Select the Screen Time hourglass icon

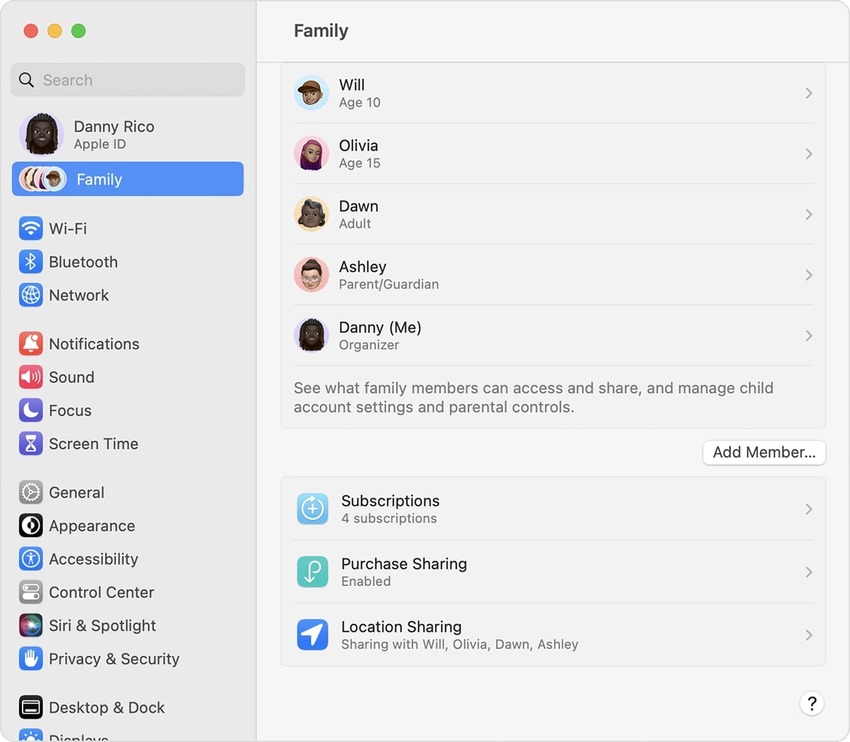pos(31,444)
